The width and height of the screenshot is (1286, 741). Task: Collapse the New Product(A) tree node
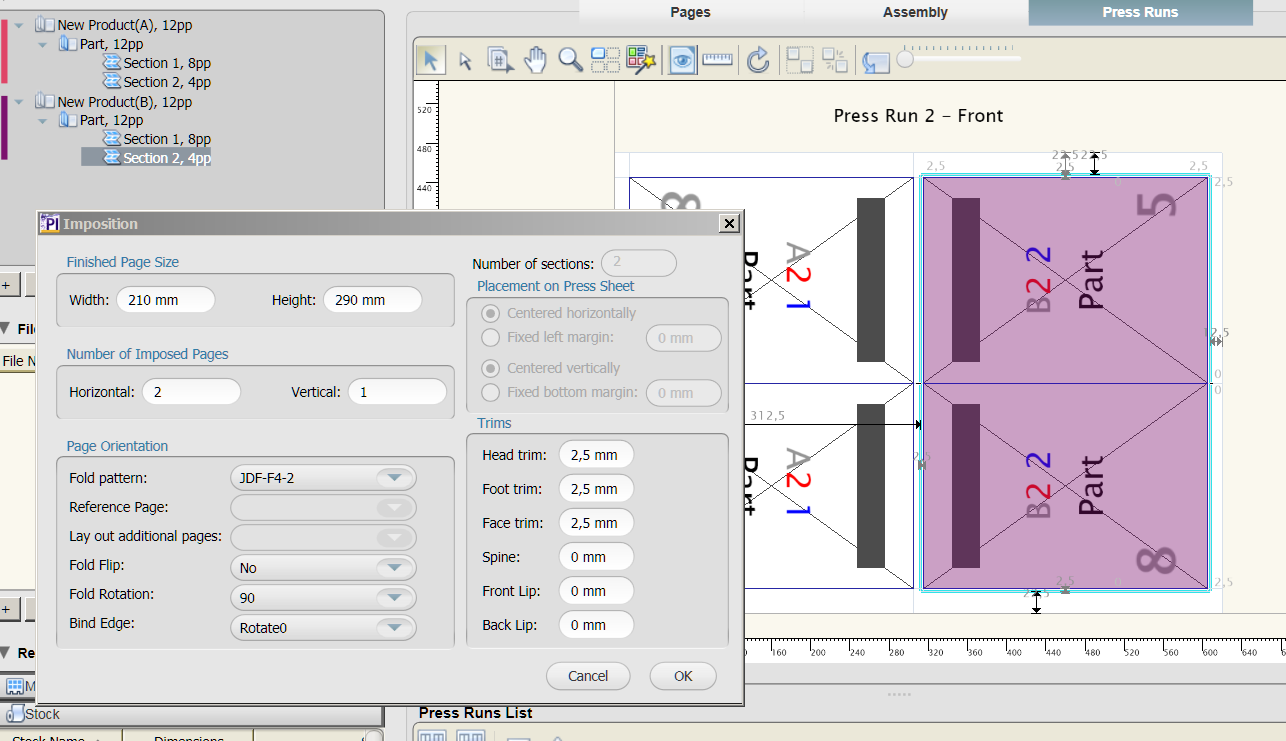[x=19, y=24]
